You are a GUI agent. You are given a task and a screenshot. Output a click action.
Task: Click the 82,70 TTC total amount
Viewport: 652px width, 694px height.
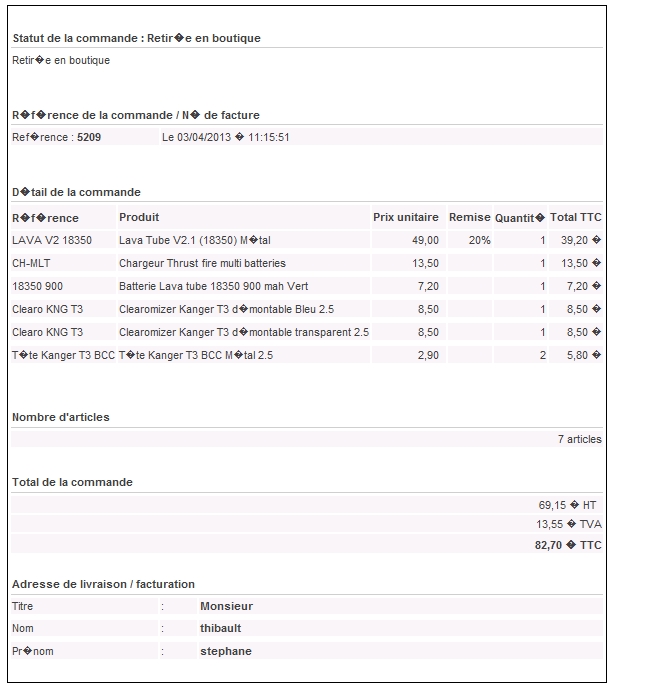pyautogui.click(x=568, y=545)
